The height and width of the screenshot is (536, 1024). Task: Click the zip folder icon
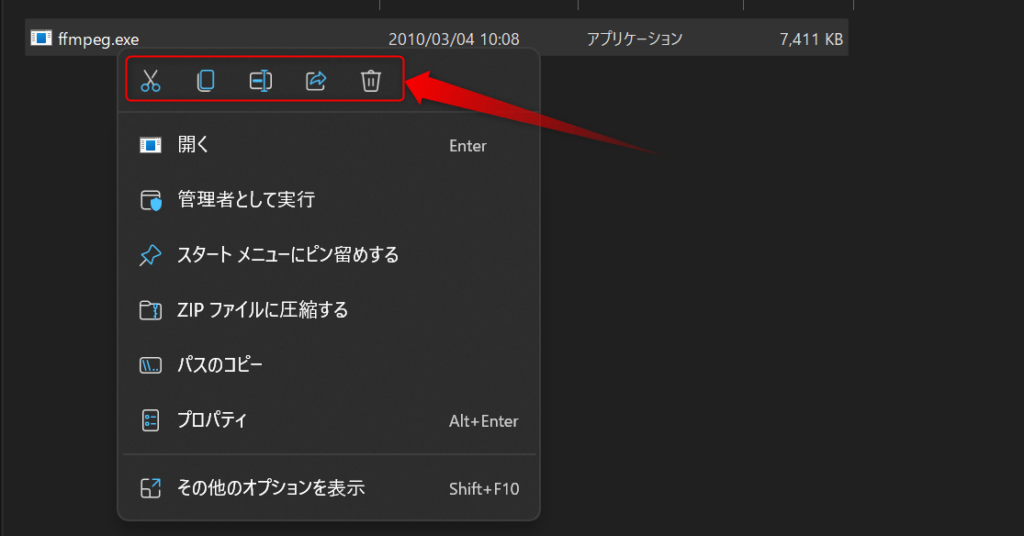150,310
